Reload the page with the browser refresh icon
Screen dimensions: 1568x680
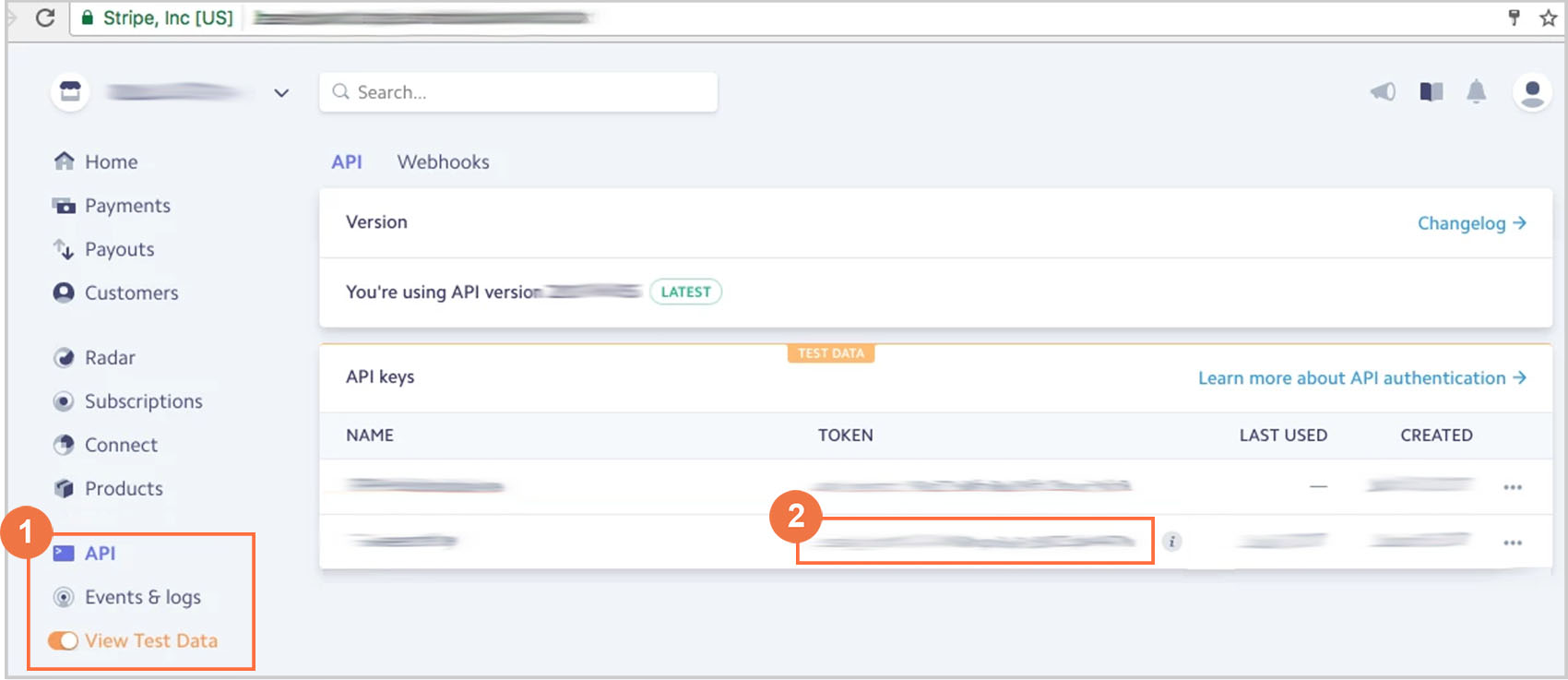point(45,18)
